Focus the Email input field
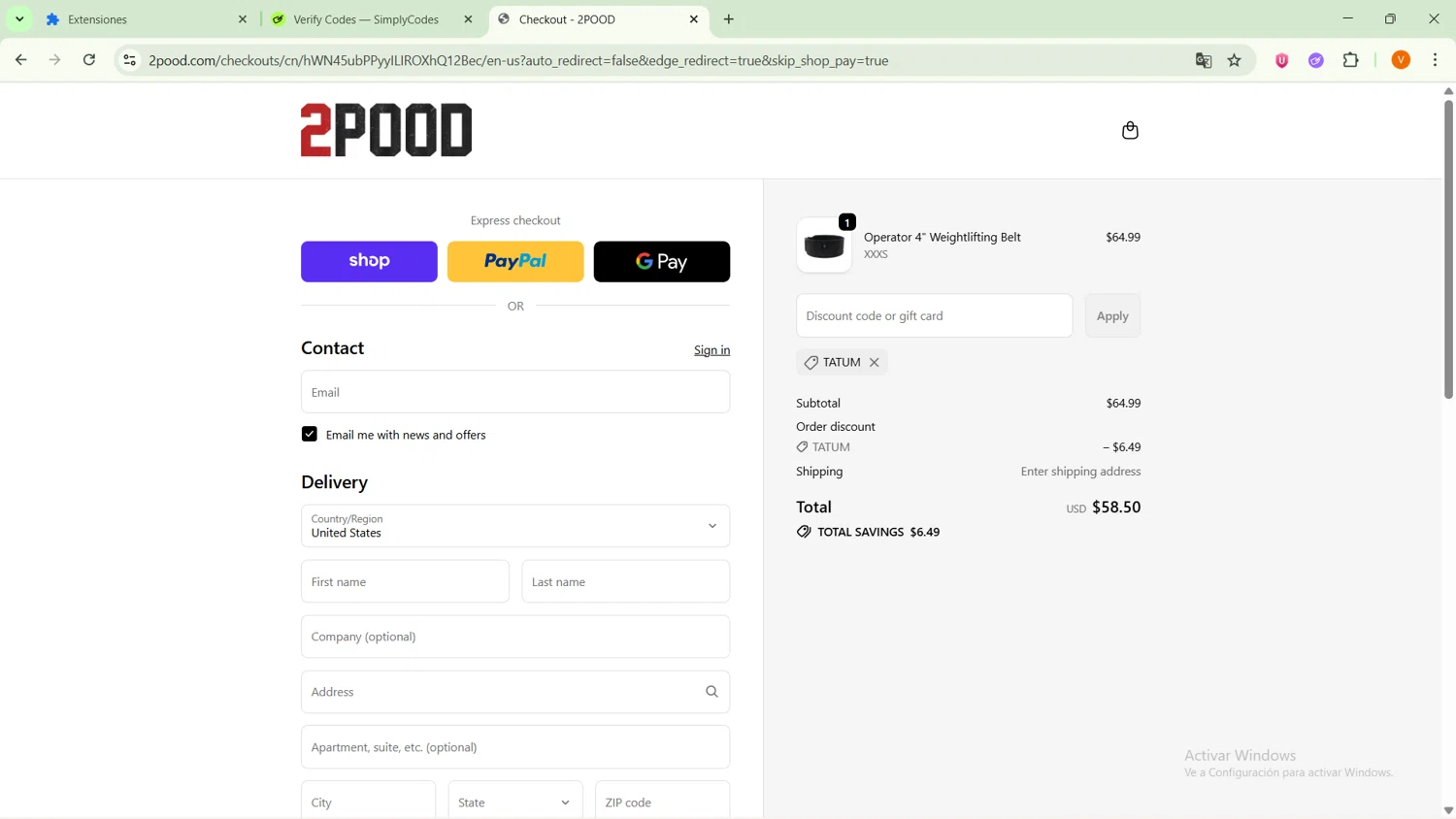 tap(515, 392)
